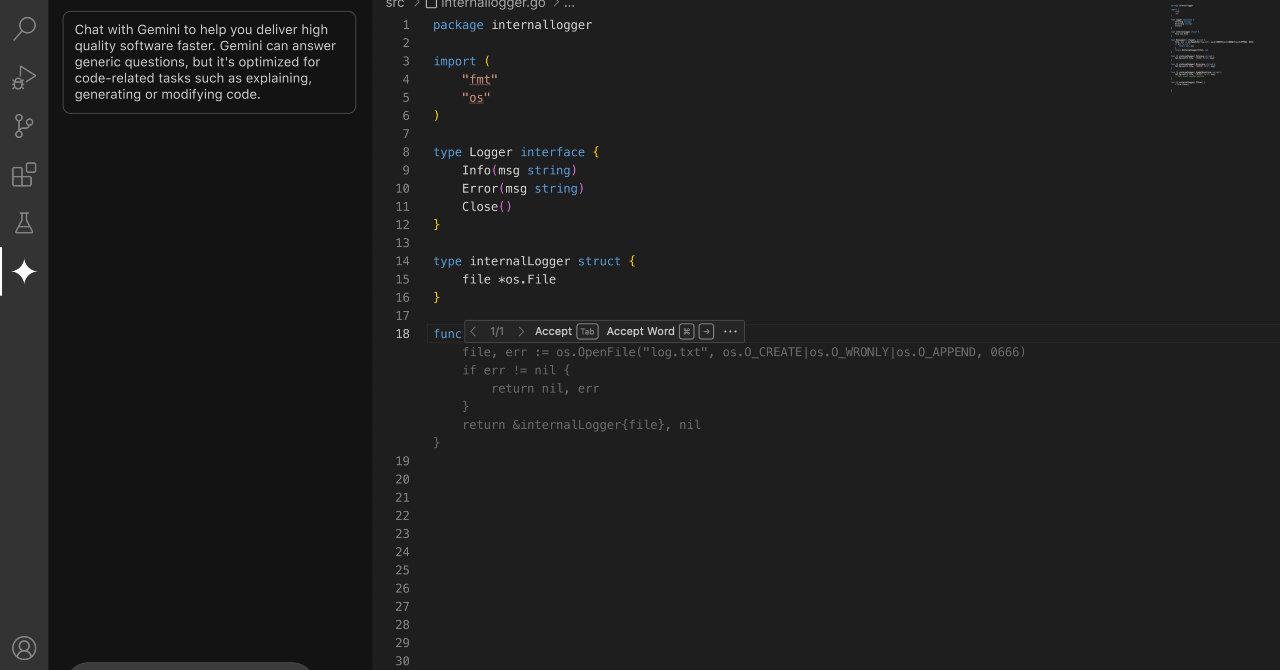Click the "fmt" import string
Screen dimensions: 1280x670
pos(479,79)
